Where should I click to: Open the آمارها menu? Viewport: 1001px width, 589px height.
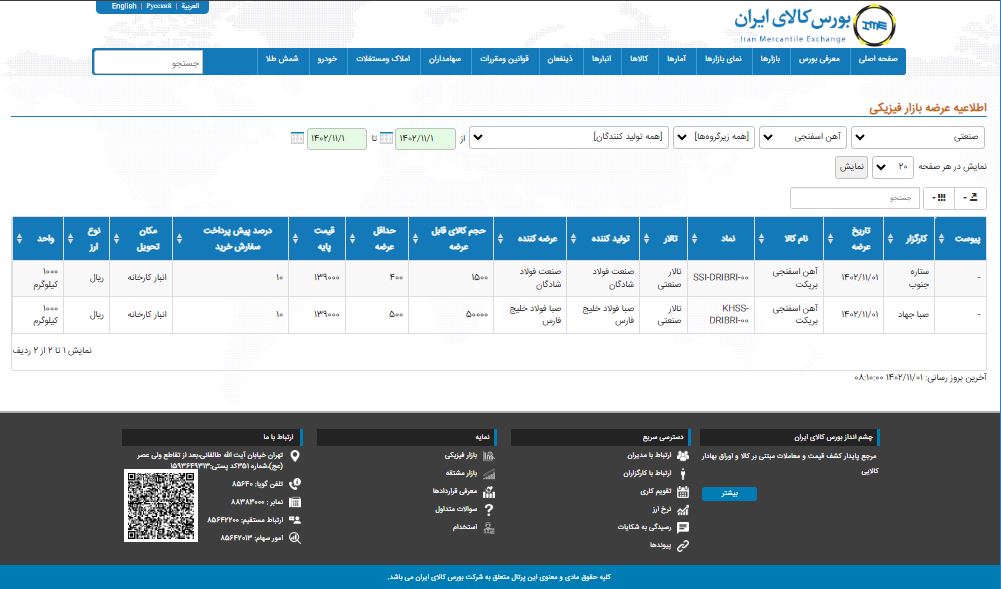click(676, 59)
